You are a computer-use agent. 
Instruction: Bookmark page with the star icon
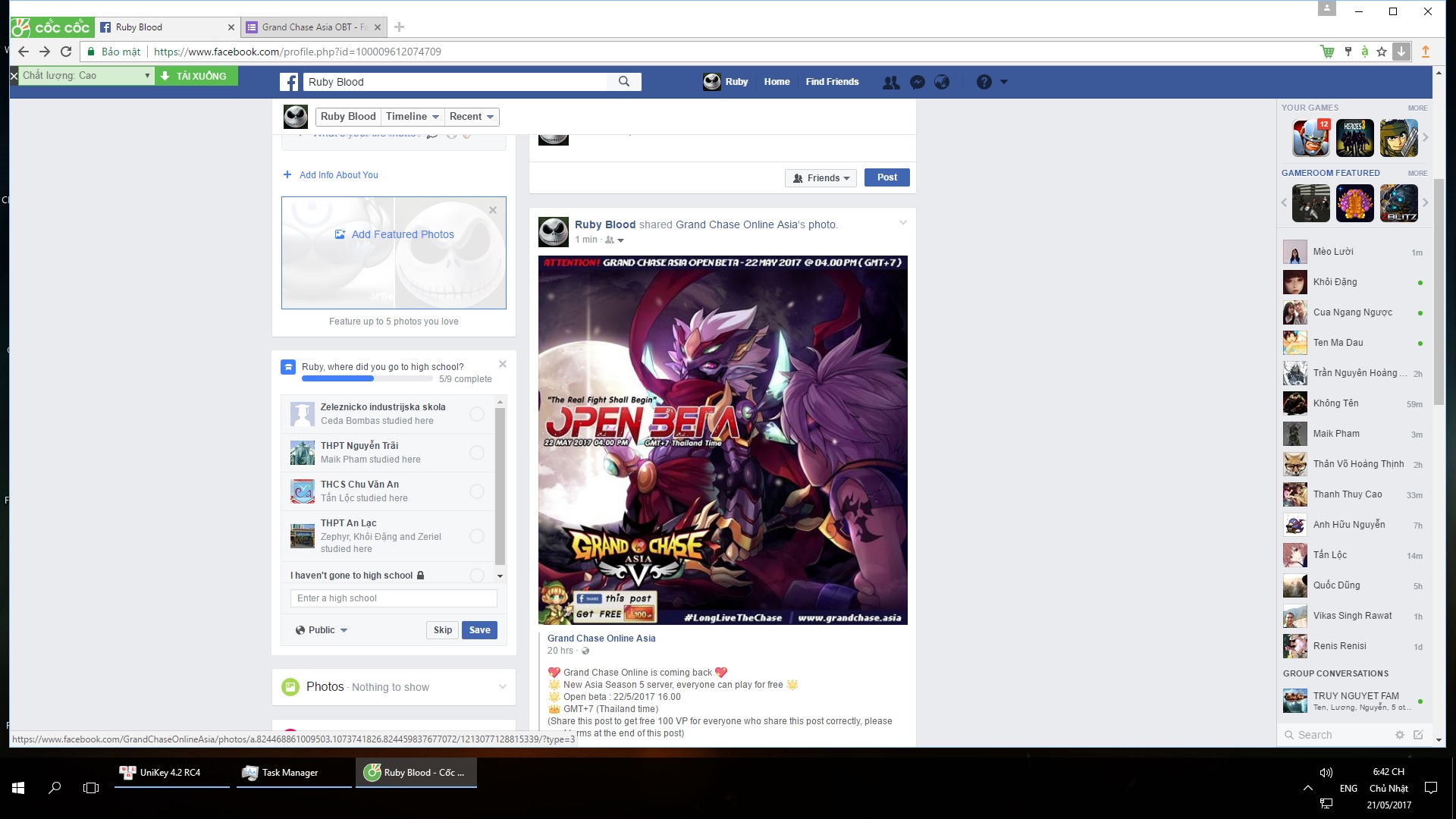[1382, 52]
